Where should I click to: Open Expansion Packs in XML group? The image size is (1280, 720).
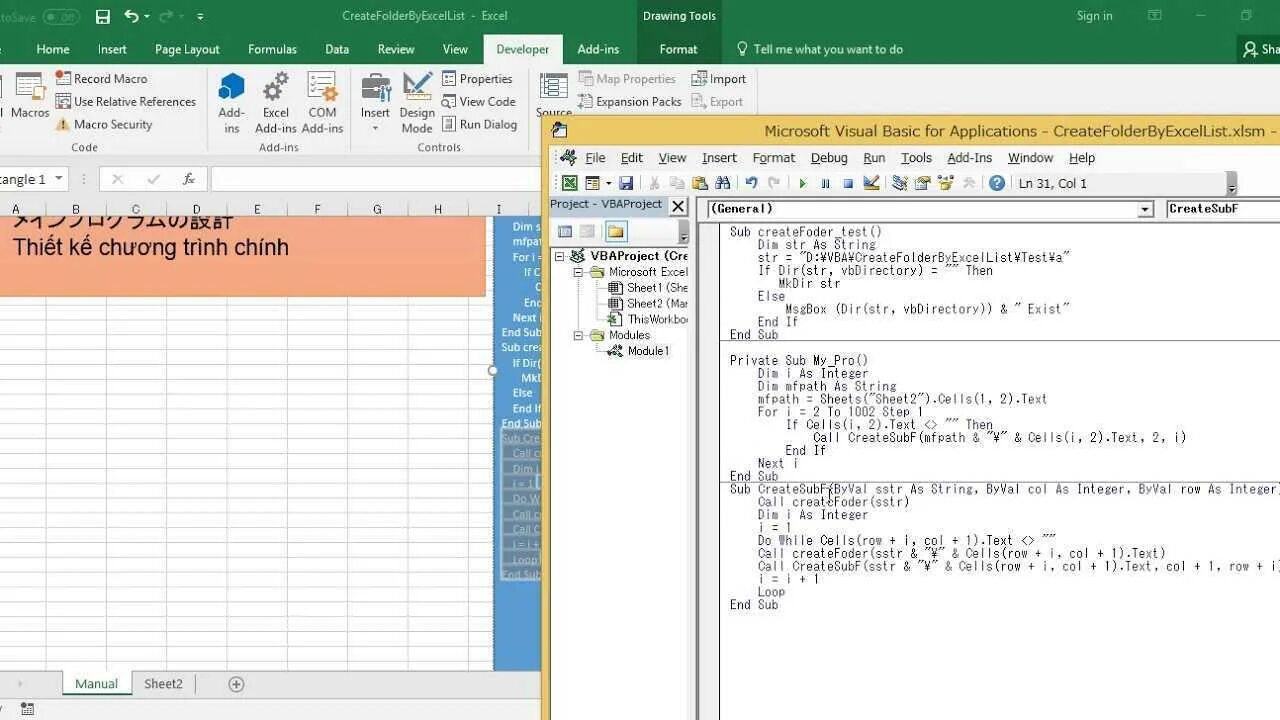[629, 101]
